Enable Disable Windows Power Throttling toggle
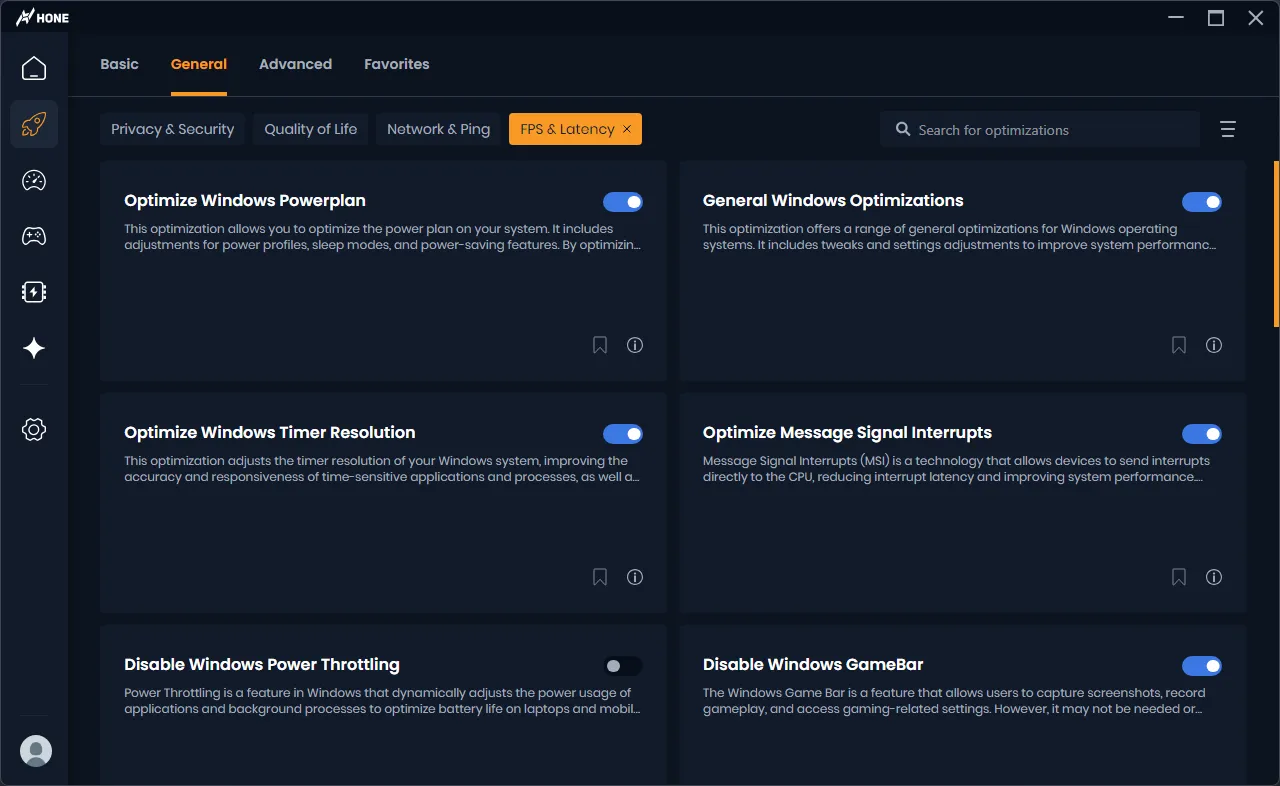 [x=622, y=666]
